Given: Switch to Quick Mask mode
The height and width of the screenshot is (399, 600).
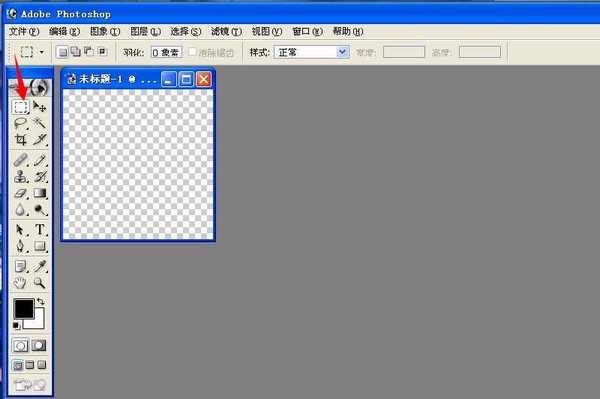Looking at the screenshot, I should click(x=39, y=346).
